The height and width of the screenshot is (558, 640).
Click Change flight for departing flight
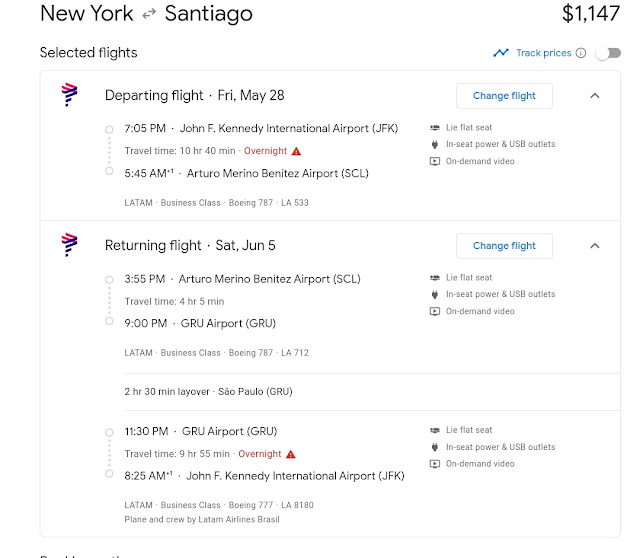click(x=504, y=96)
